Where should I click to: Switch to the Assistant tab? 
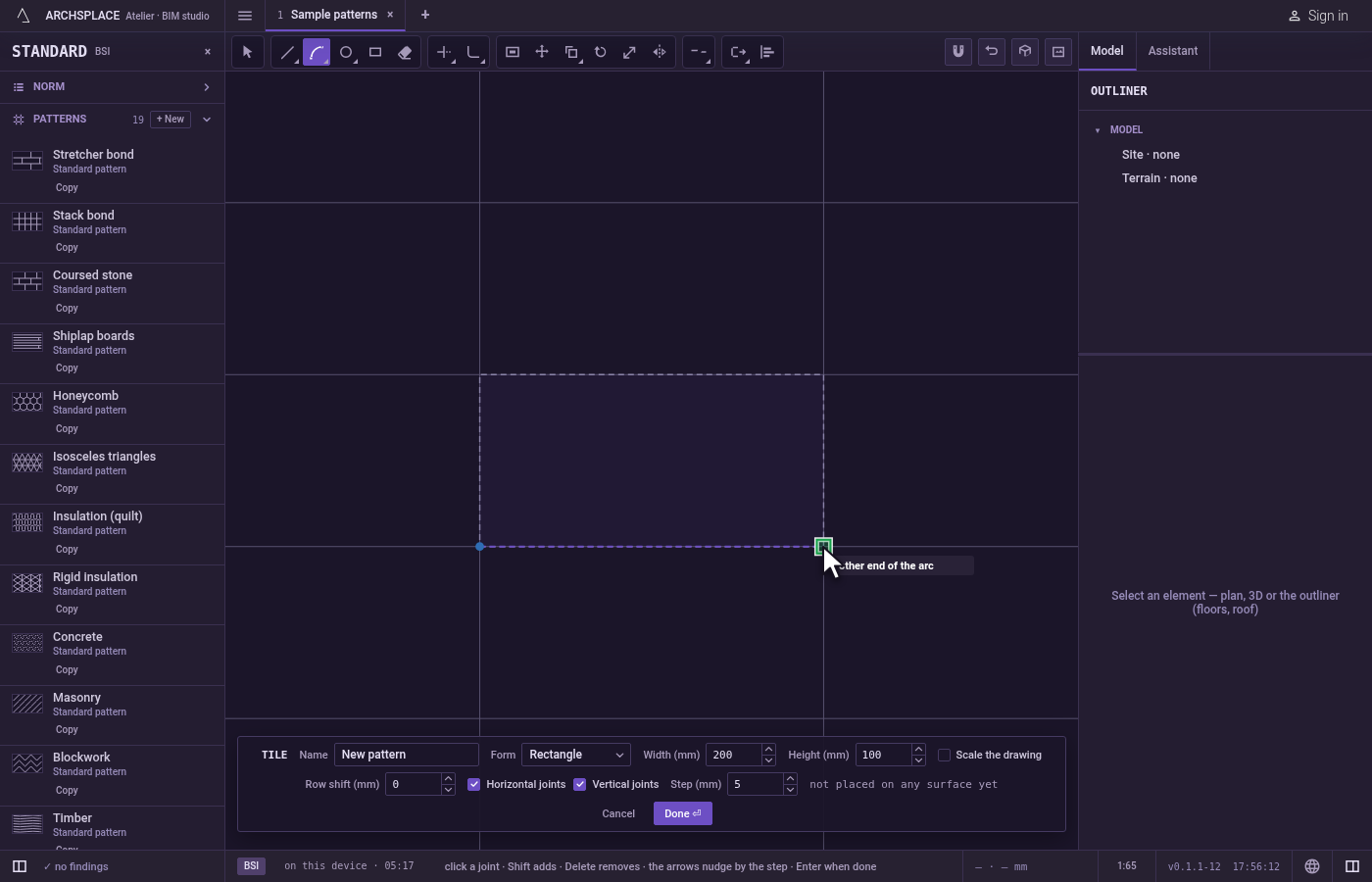(1173, 51)
